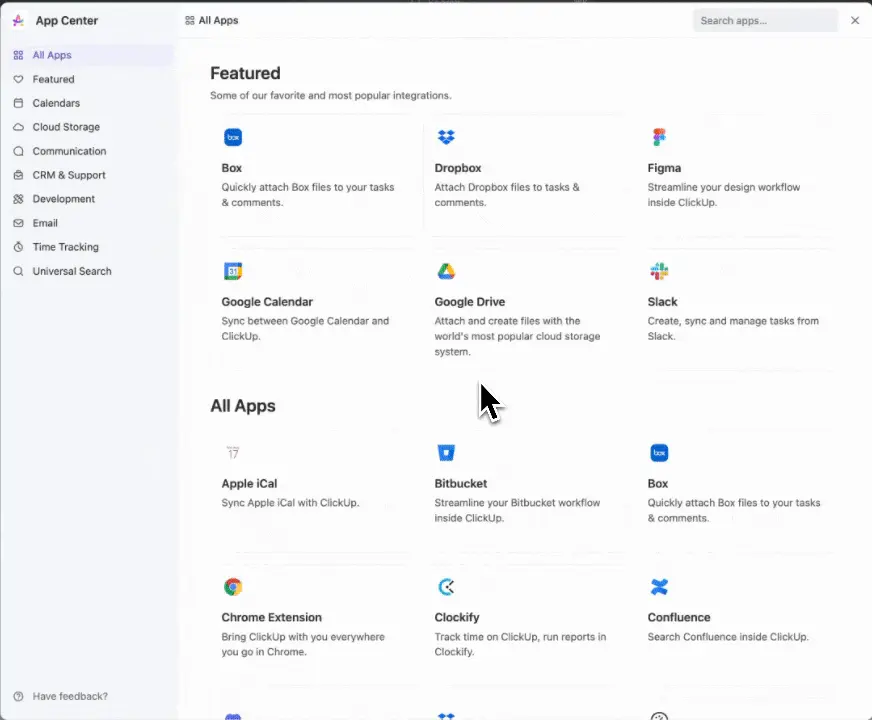Click the Bitbucket logo icon

pos(446,453)
